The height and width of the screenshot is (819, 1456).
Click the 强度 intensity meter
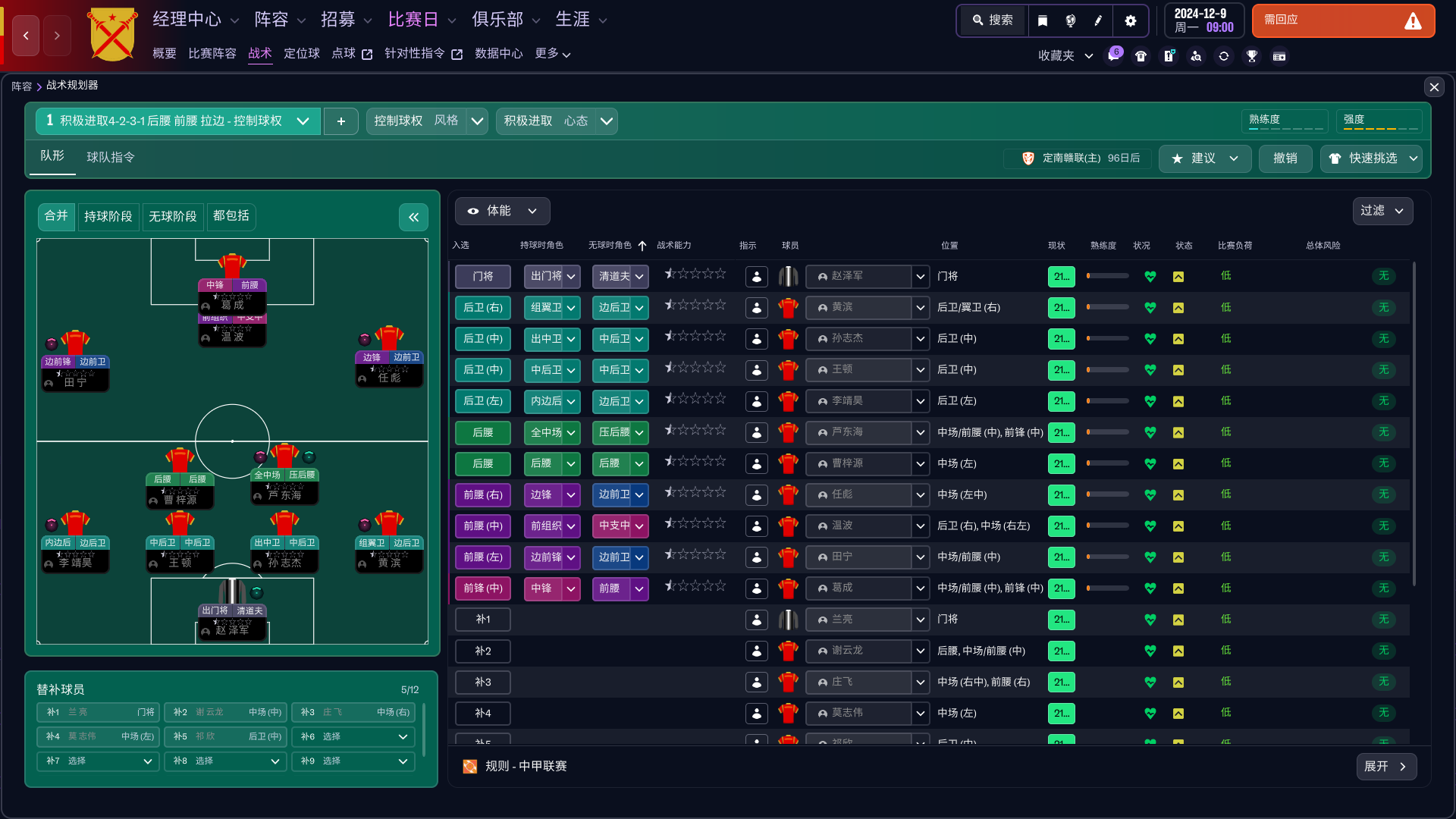[1379, 121]
